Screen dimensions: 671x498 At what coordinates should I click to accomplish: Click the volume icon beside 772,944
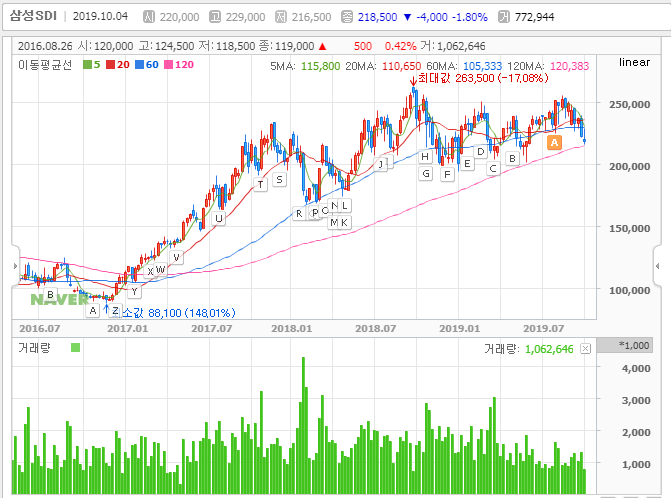(x=504, y=17)
